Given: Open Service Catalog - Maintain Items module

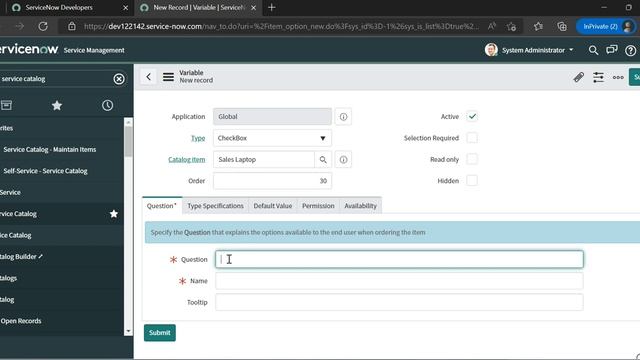Looking at the screenshot, I should tap(50, 149).
